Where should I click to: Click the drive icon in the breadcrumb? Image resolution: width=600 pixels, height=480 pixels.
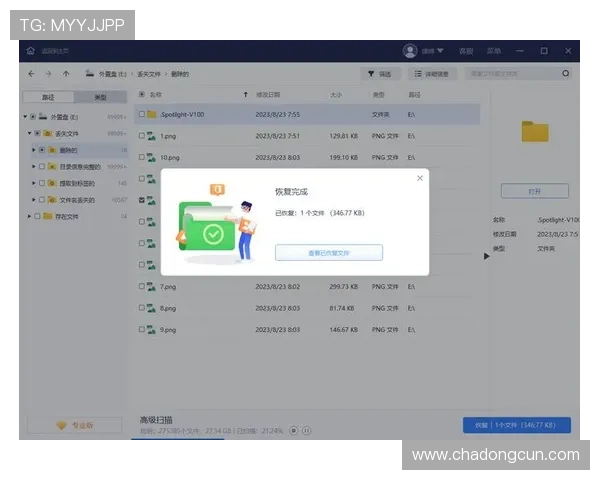click(90, 73)
